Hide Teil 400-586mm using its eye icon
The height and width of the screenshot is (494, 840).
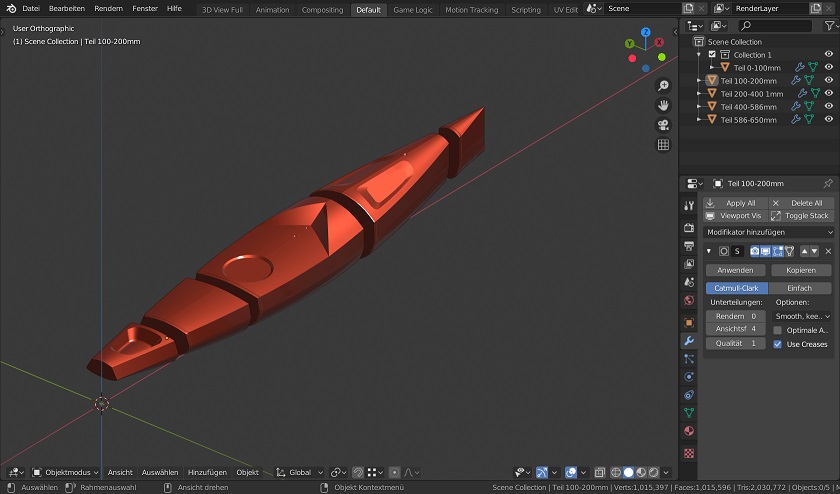click(828, 106)
